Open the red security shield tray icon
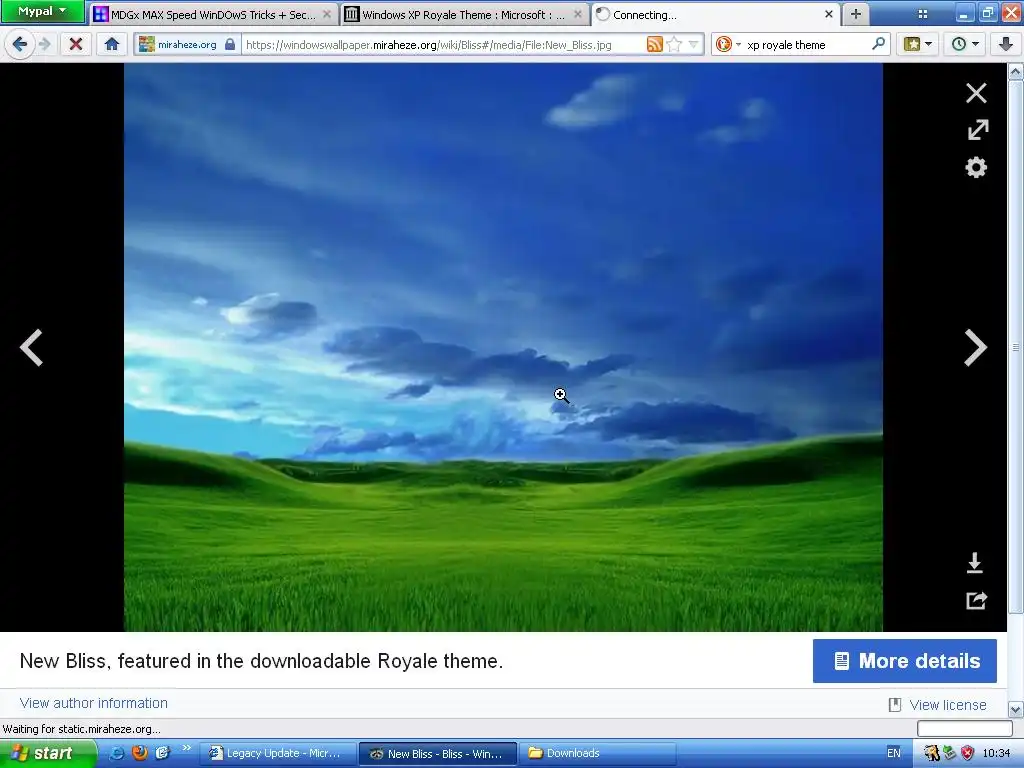This screenshot has width=1024, height=768. [x=968, y=753]
